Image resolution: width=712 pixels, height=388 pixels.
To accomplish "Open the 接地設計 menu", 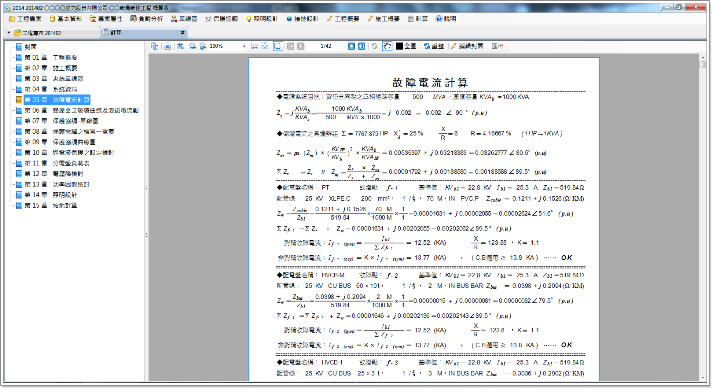I will [x=302, y=19].
